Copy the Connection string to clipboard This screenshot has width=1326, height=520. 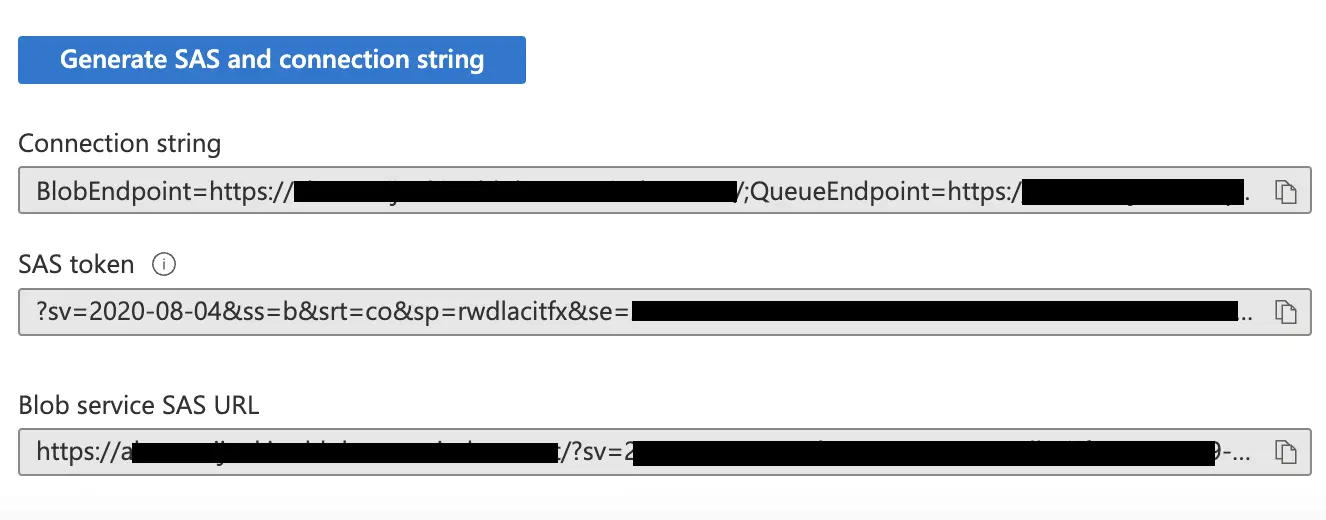[x=1285, y=192]
